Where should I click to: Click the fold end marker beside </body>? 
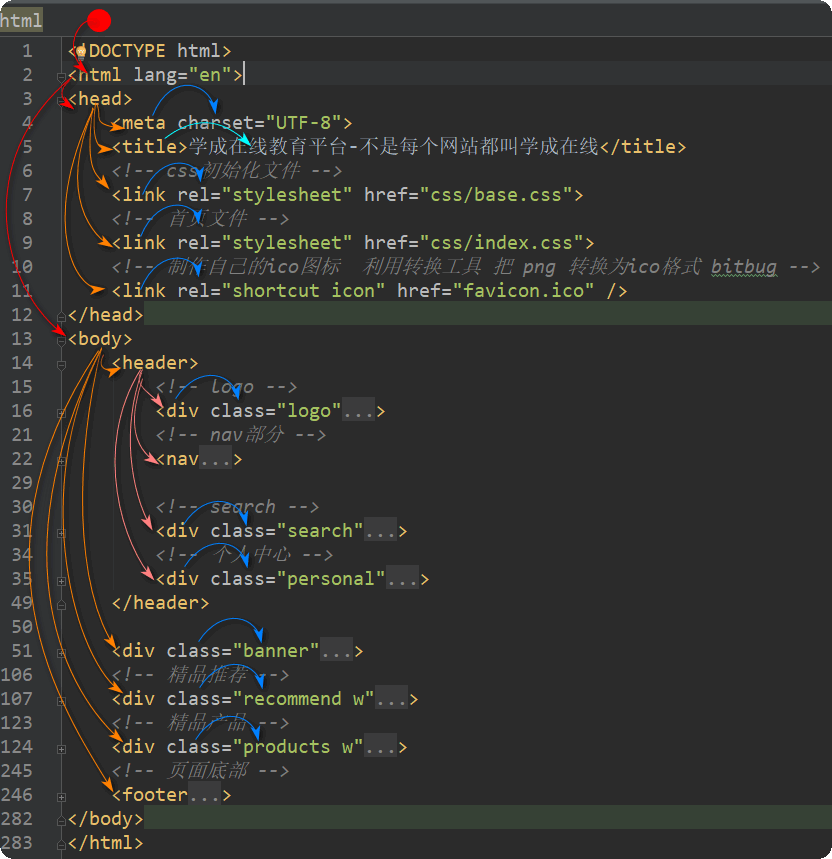tap(61, 820)
